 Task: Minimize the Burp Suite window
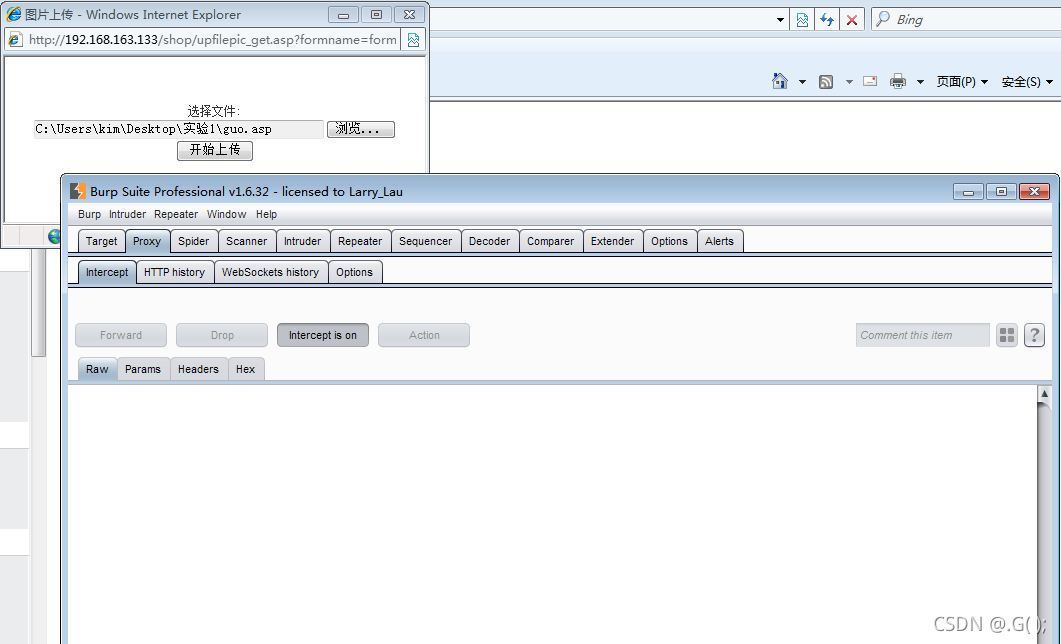tap(968, 192)
